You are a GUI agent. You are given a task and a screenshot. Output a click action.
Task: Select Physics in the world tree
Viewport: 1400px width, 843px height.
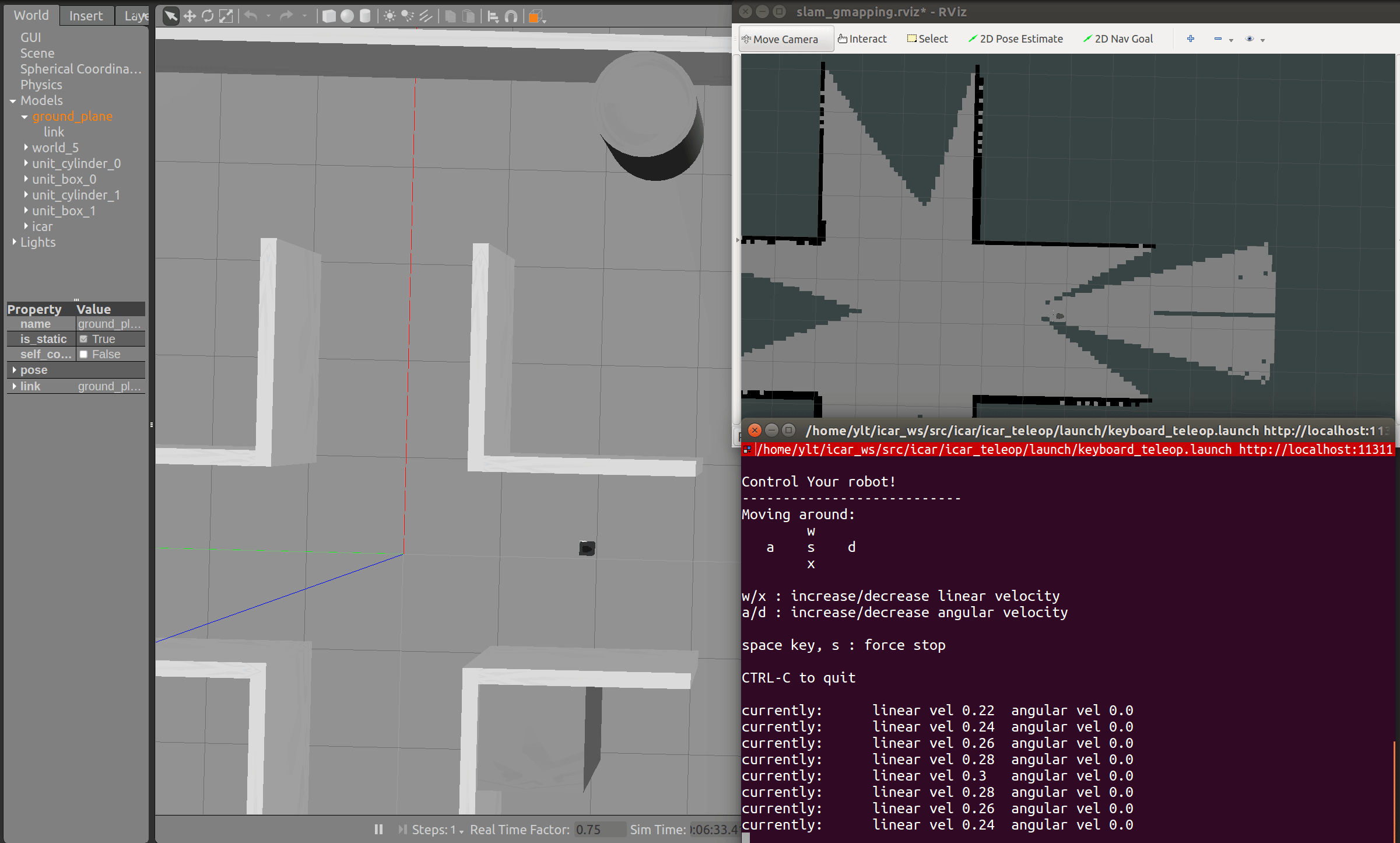41,85
